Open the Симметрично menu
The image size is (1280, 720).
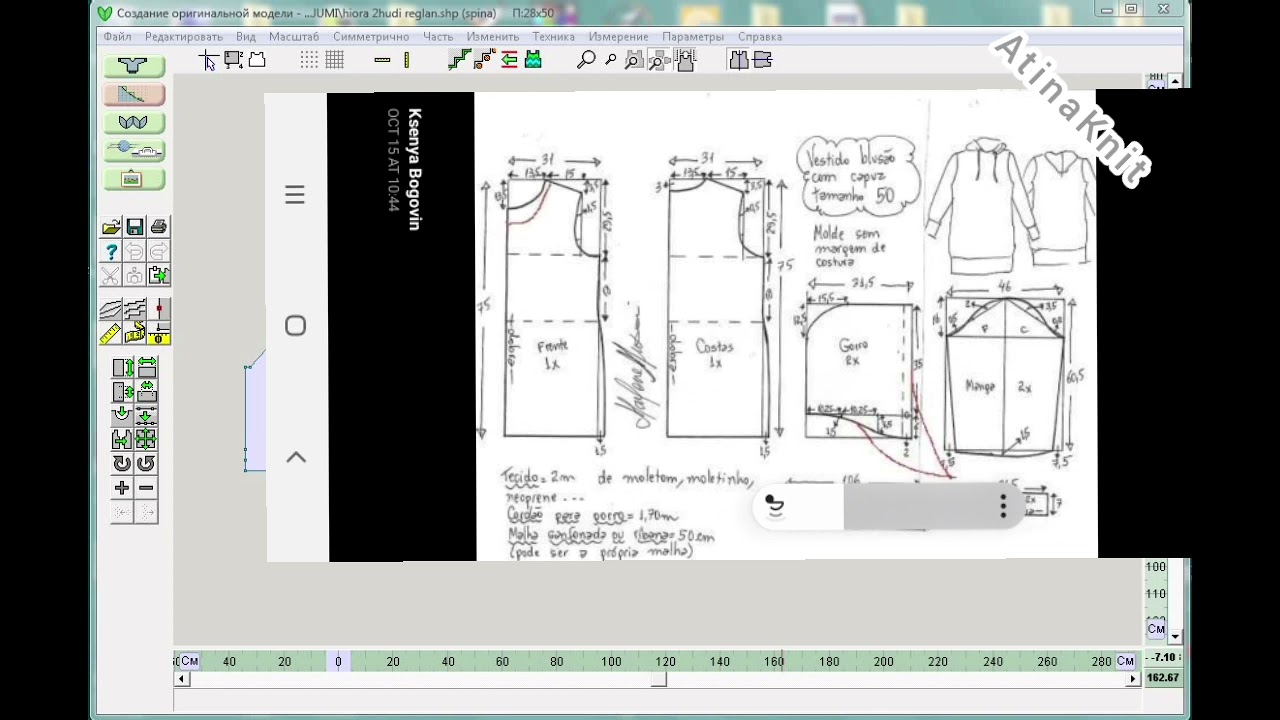(371, 37)
